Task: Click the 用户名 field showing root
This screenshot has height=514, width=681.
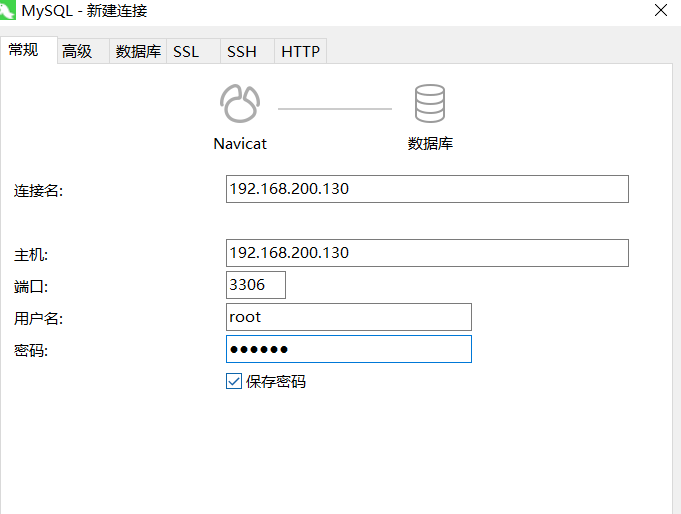Action: pos(349,317)
